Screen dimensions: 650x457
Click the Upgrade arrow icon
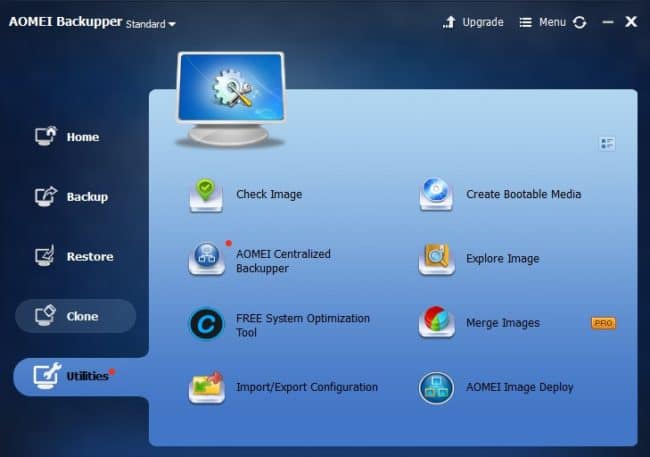(x=449, y=22)
